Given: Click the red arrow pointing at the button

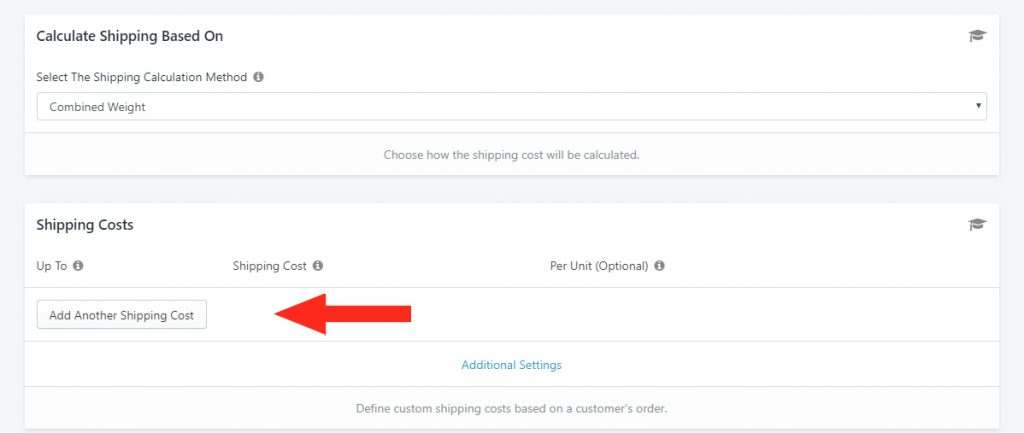Looking at the screenshot, I should tap(342, 314).
